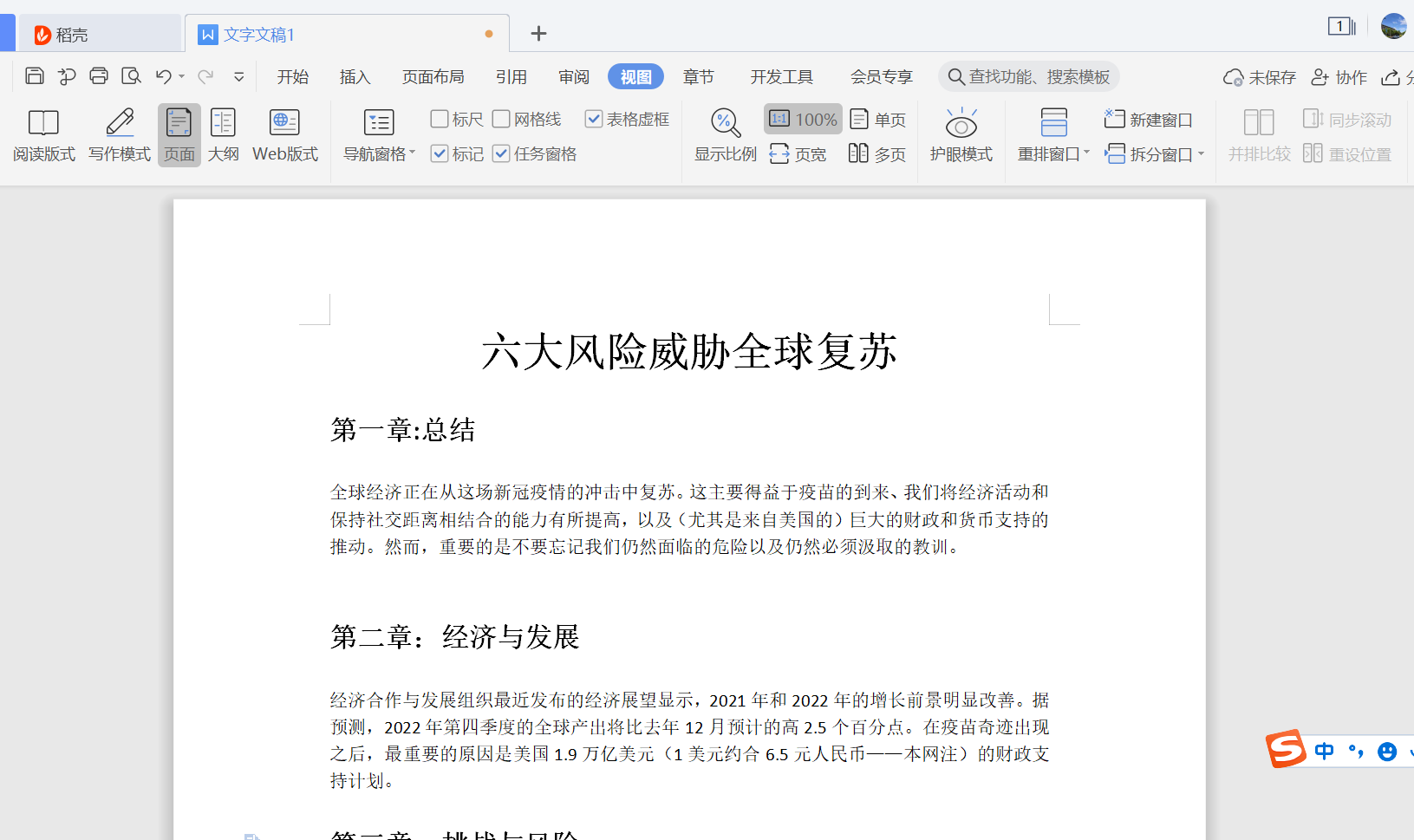Viewport: 1414px width, 840px height.
Task: Select 写作模式 writing mode
Action: point(119,134)
